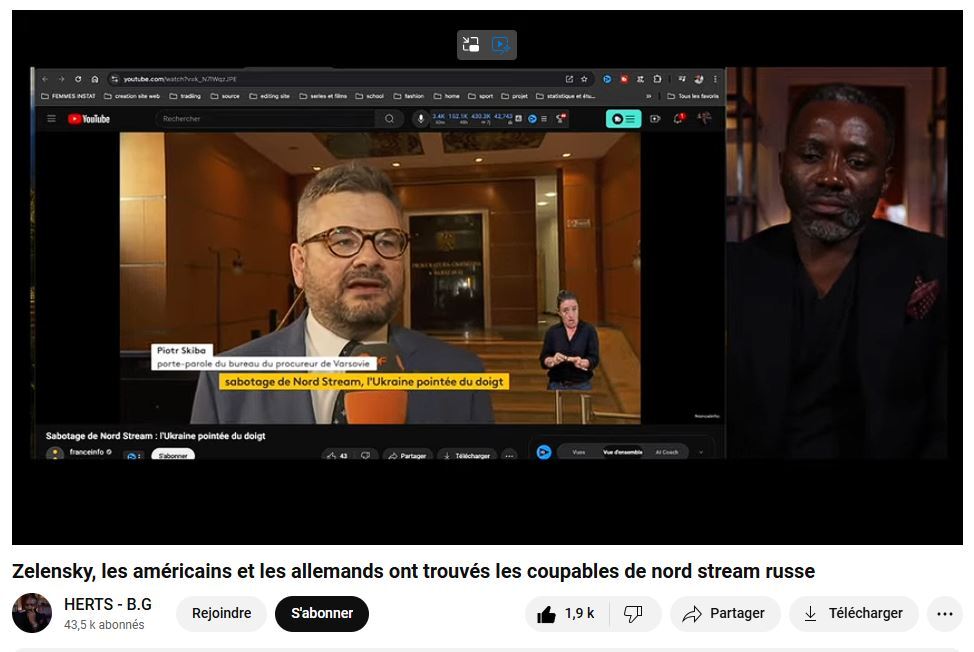The width and height of the screenshot is (974, 652).
Task: Like the video showing 1,9 k likes
Action: [x=567, y=614]
